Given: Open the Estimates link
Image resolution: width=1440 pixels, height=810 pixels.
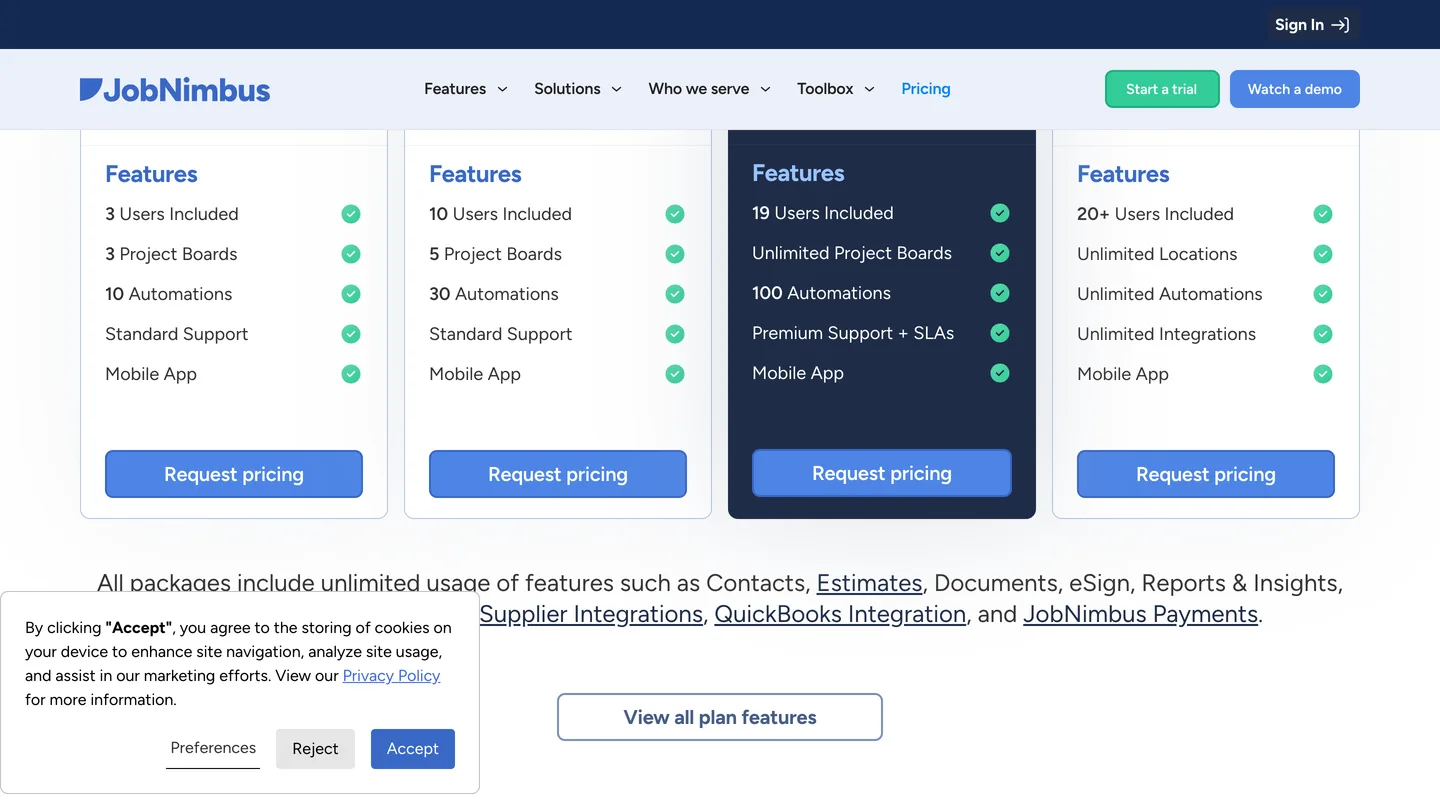Looking at the screenshot, I should pyautogui.click(x=869, y=583).
